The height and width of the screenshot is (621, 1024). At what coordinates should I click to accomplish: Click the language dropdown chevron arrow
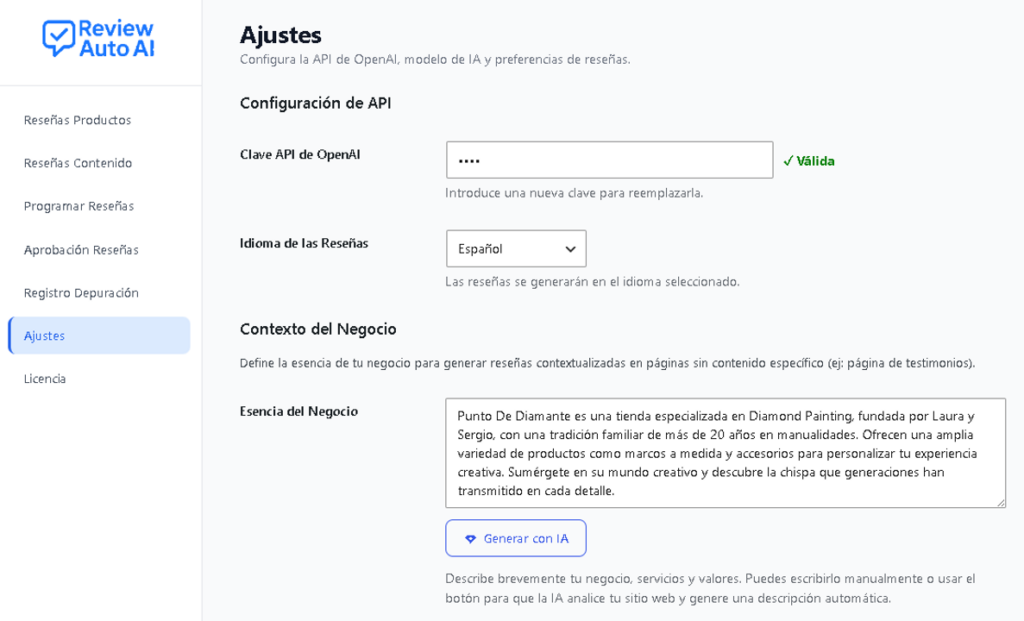tap(570, 249)
